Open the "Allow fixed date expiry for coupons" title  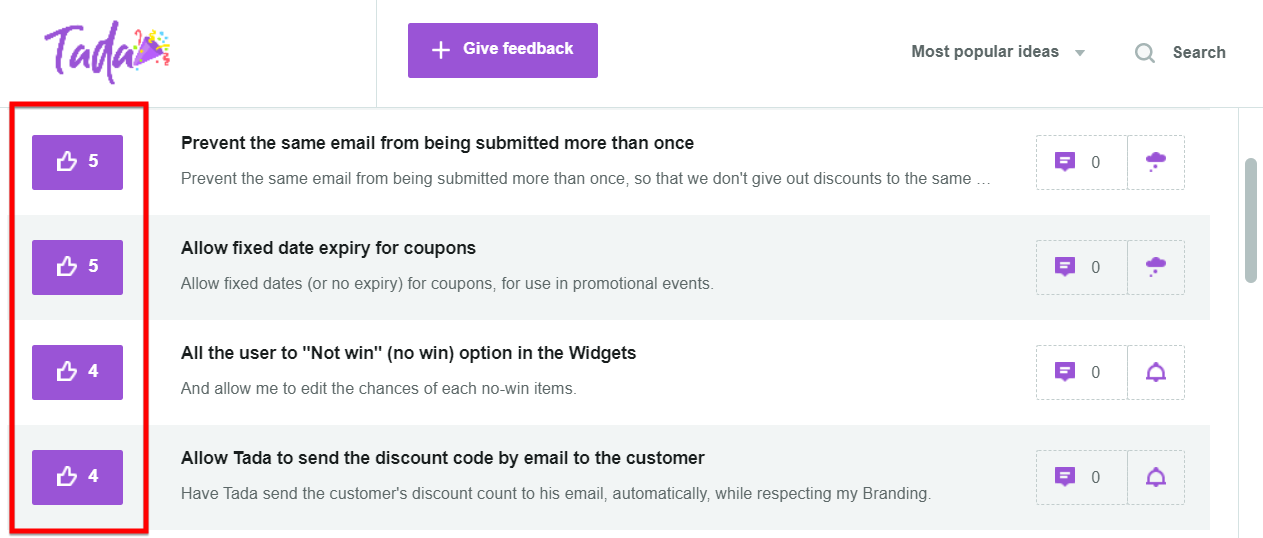tap(328, 248)
